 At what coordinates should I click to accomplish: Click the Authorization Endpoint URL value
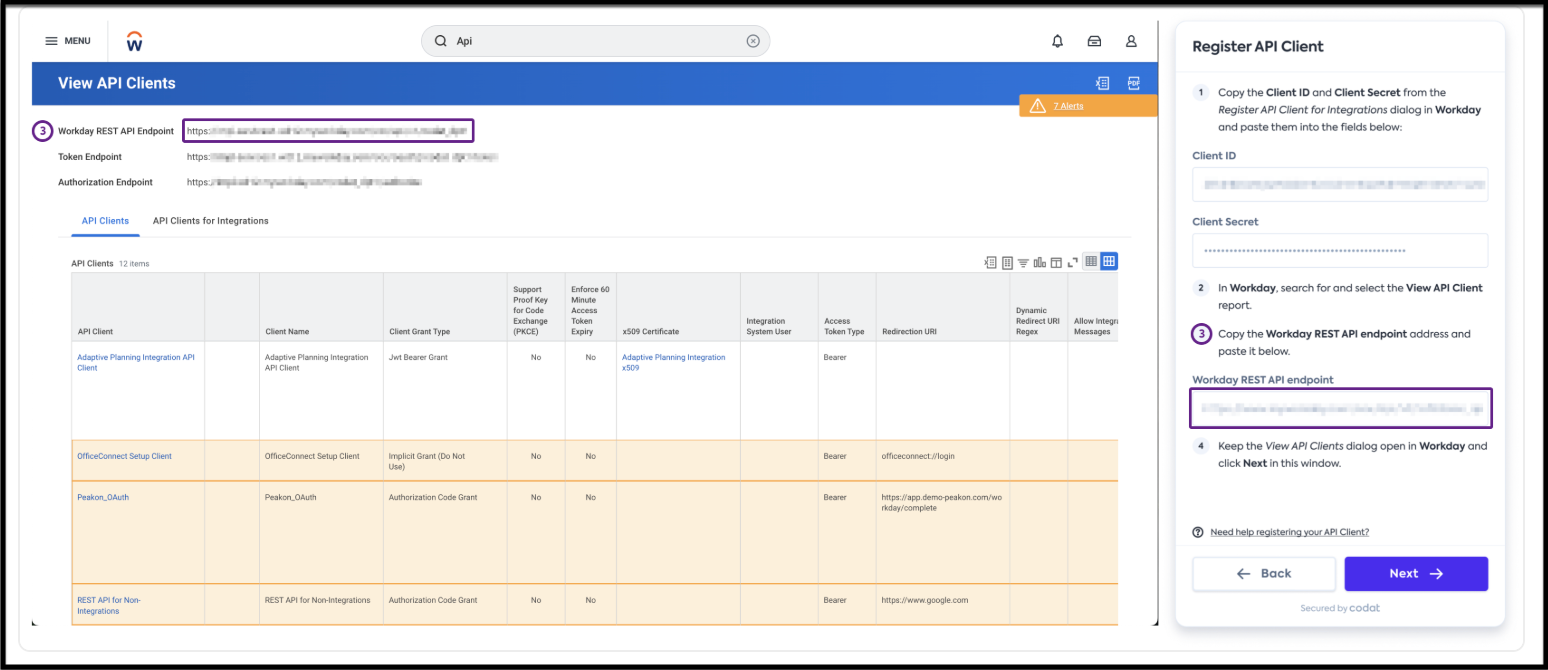(304, 183)
